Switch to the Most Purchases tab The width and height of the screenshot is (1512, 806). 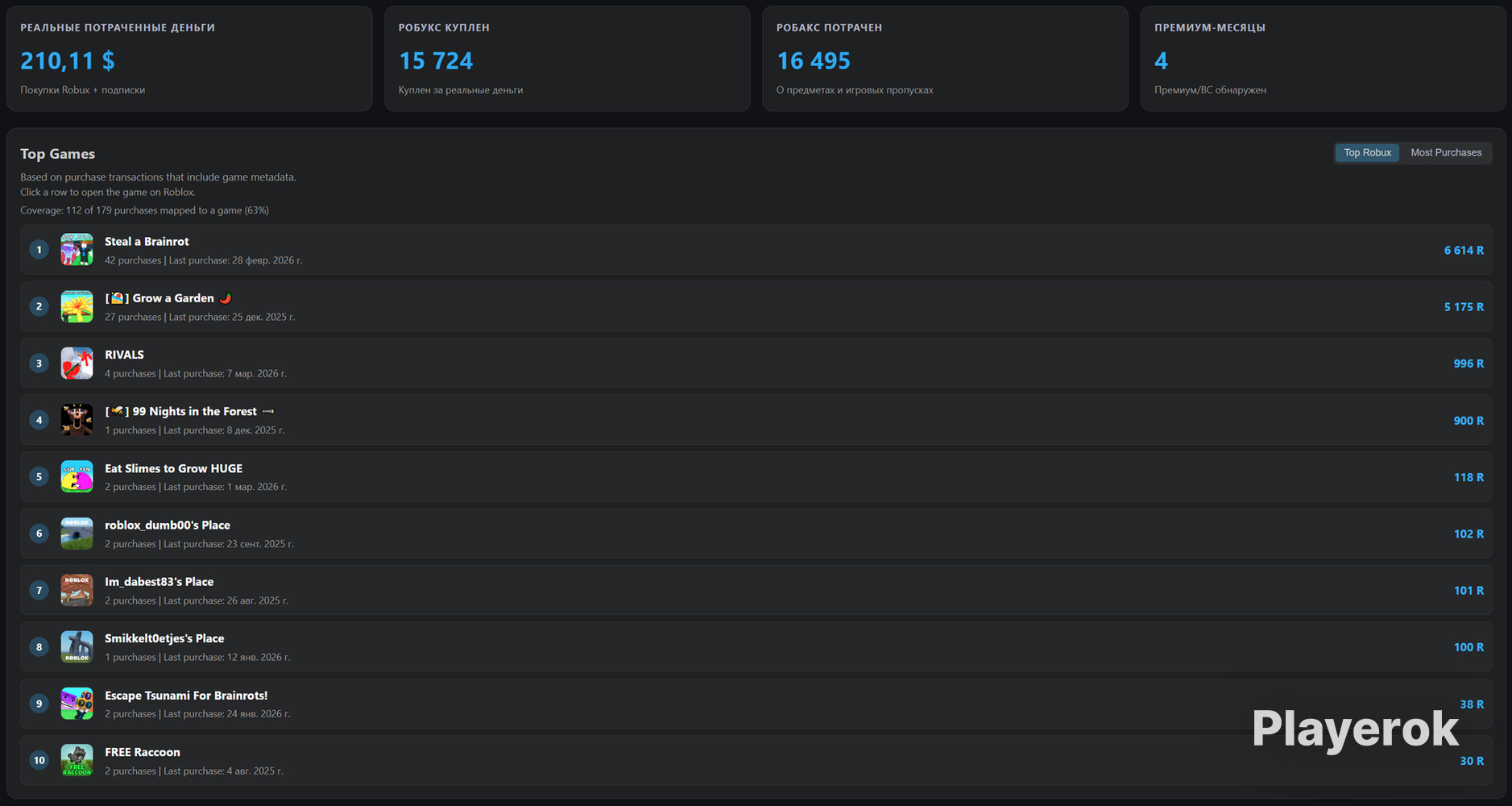point(1446,152)
